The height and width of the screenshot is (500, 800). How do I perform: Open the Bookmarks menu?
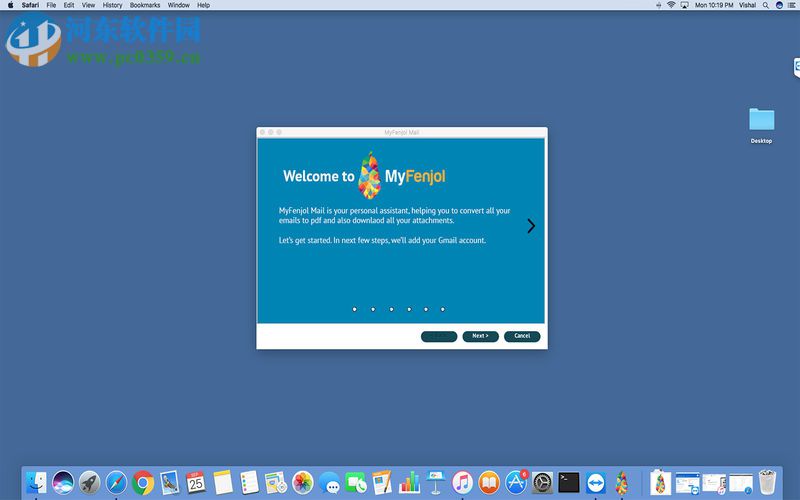tap(145, 5)
